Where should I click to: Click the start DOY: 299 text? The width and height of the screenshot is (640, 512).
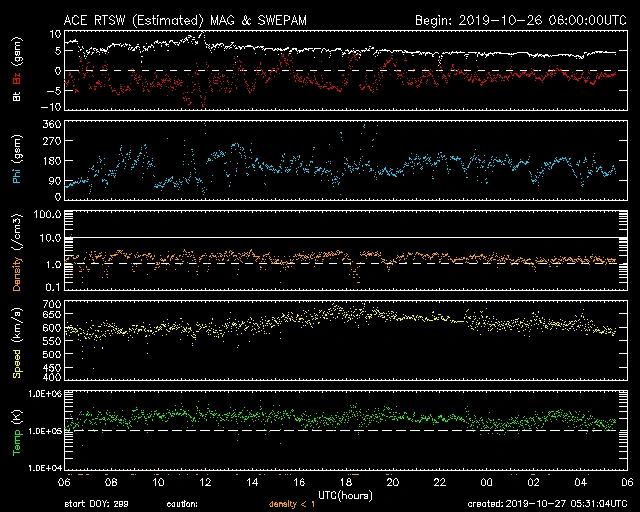click(x=99, y=504)
